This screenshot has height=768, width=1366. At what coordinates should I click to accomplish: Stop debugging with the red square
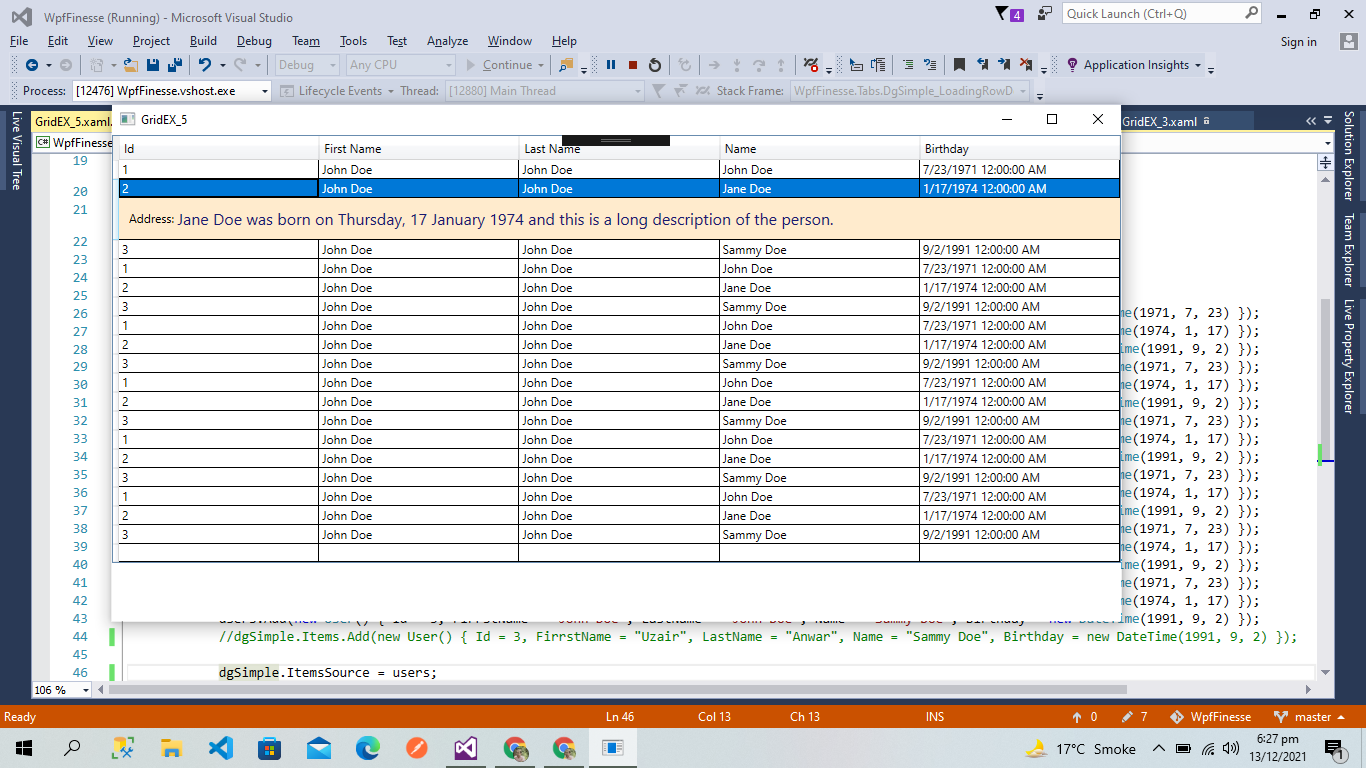click(633, 65)
